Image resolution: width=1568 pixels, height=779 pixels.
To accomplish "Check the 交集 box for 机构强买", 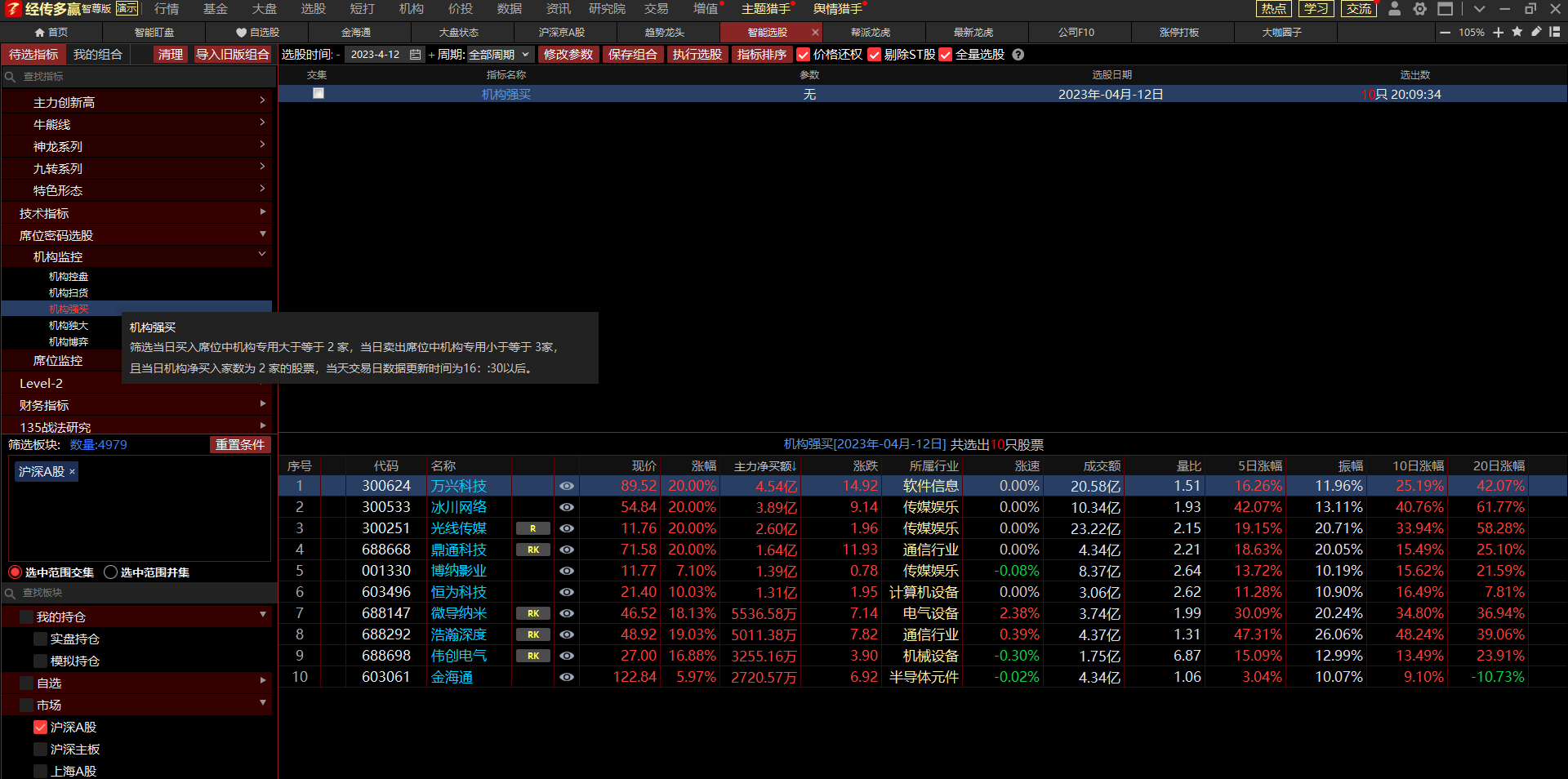I will (318, 93).
